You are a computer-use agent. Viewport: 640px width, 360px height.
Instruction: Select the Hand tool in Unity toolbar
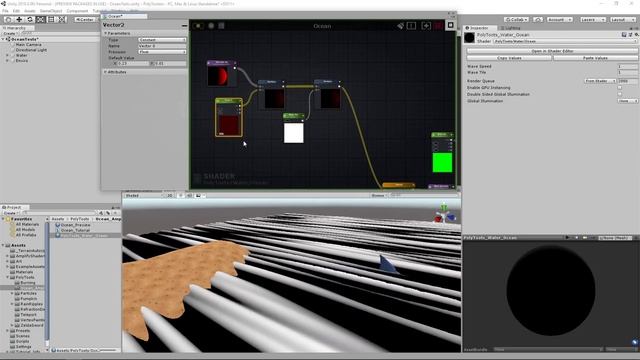8,19
